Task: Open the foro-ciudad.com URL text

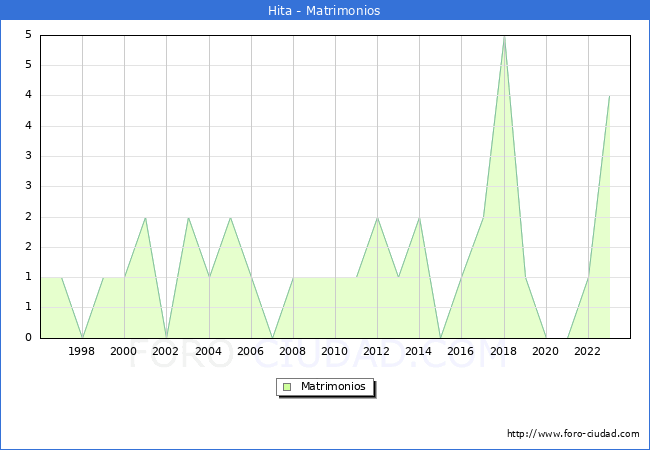Action: [x=573, y=434]
